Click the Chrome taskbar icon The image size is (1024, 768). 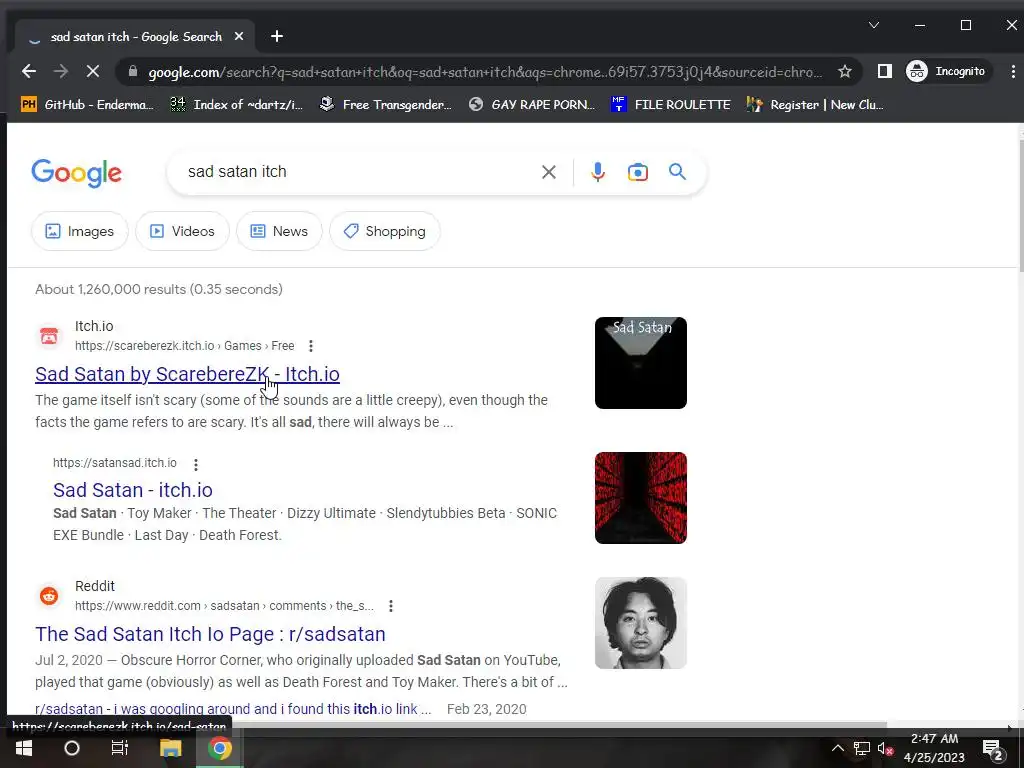tap(220, 748)
